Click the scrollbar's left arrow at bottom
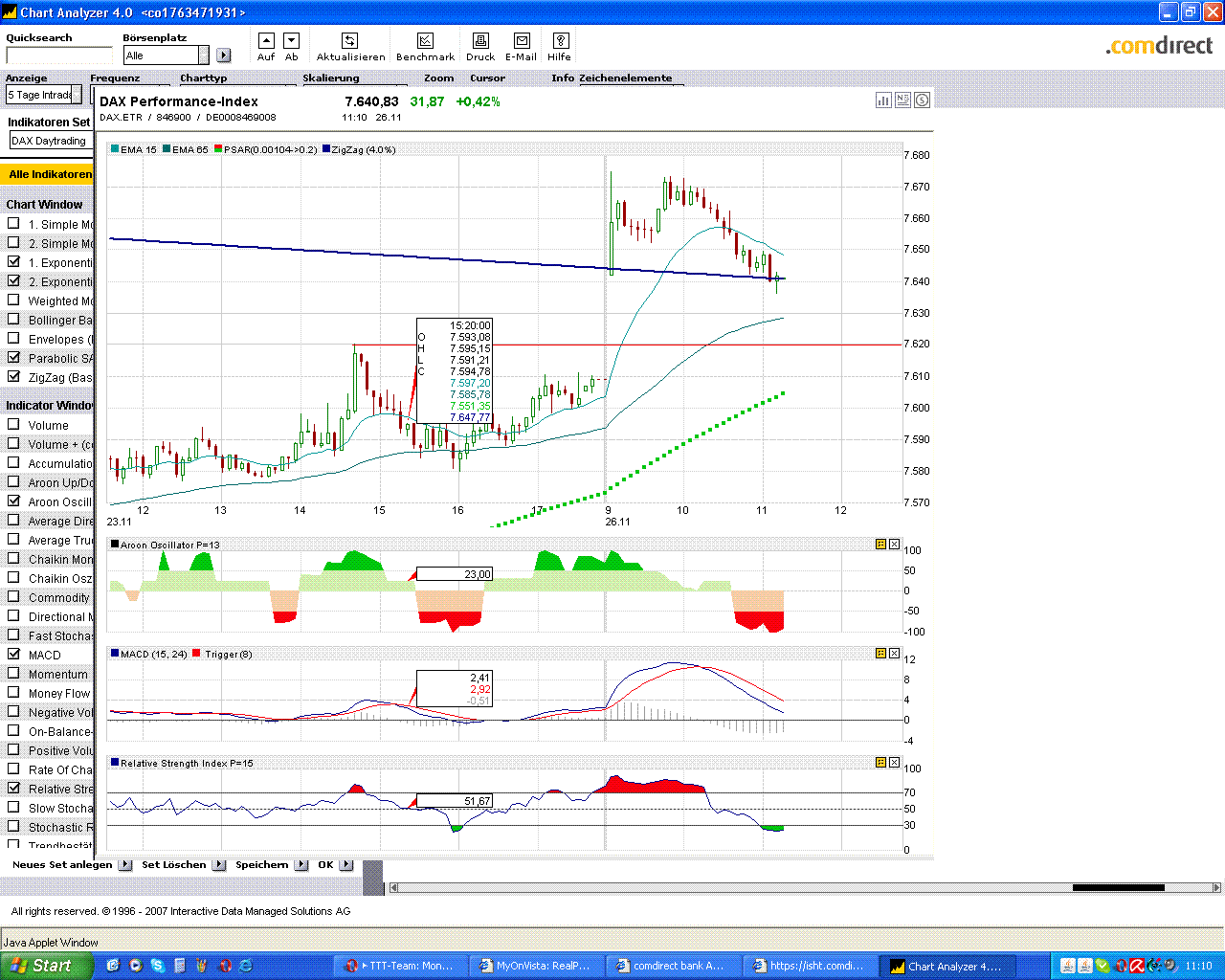 (393, 888)
